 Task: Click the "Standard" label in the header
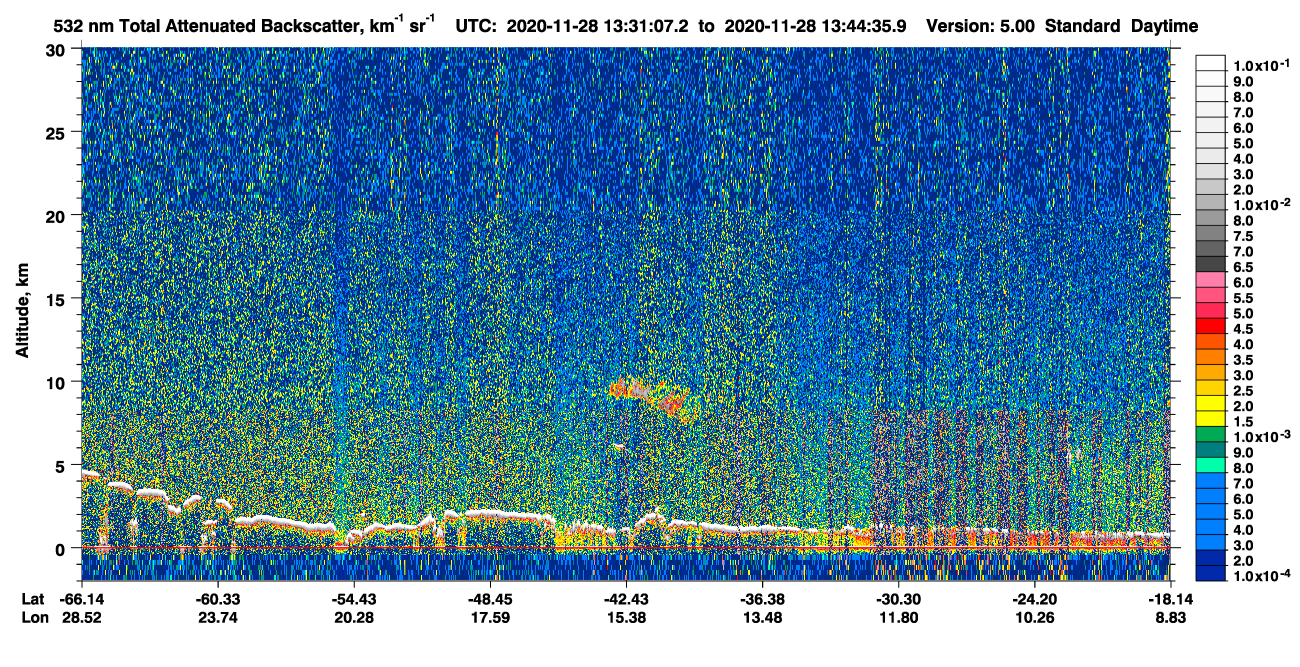(x=1083, y=25)
